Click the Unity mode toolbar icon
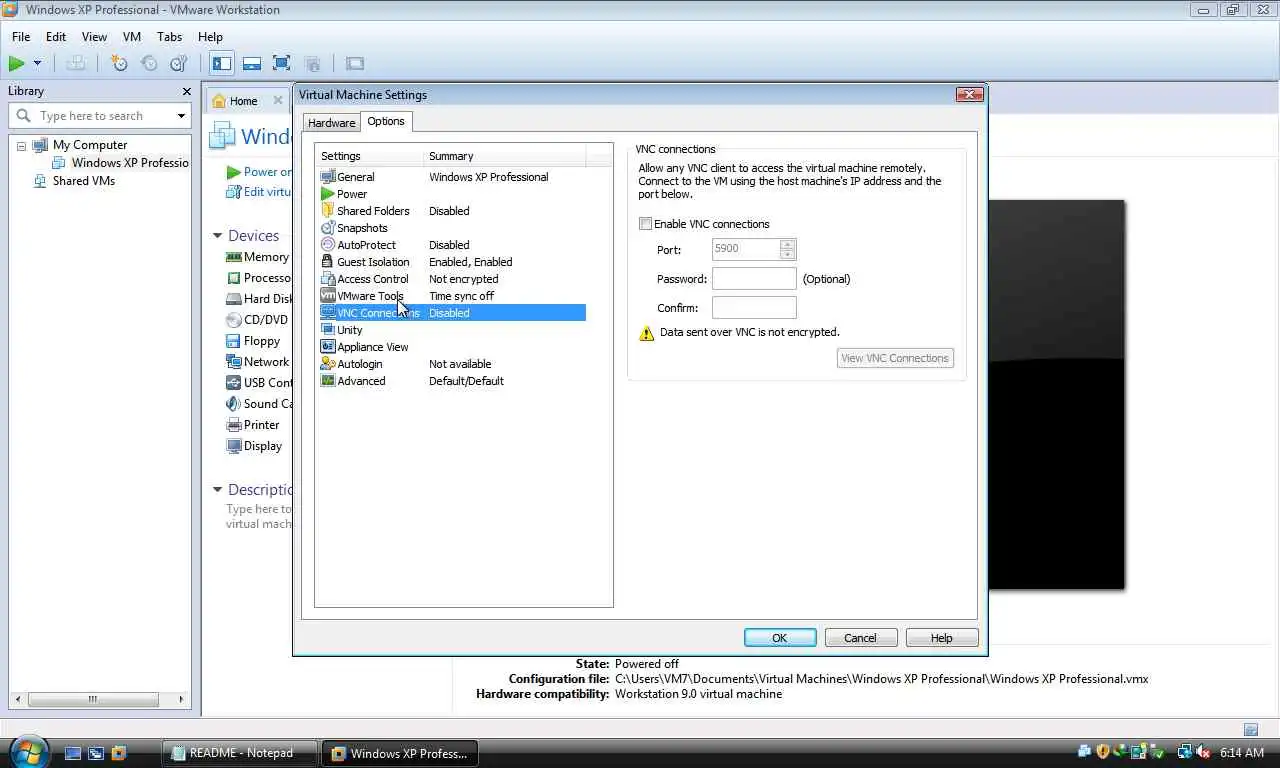Screen dimensions: 1280x768 tap(312, 63)
